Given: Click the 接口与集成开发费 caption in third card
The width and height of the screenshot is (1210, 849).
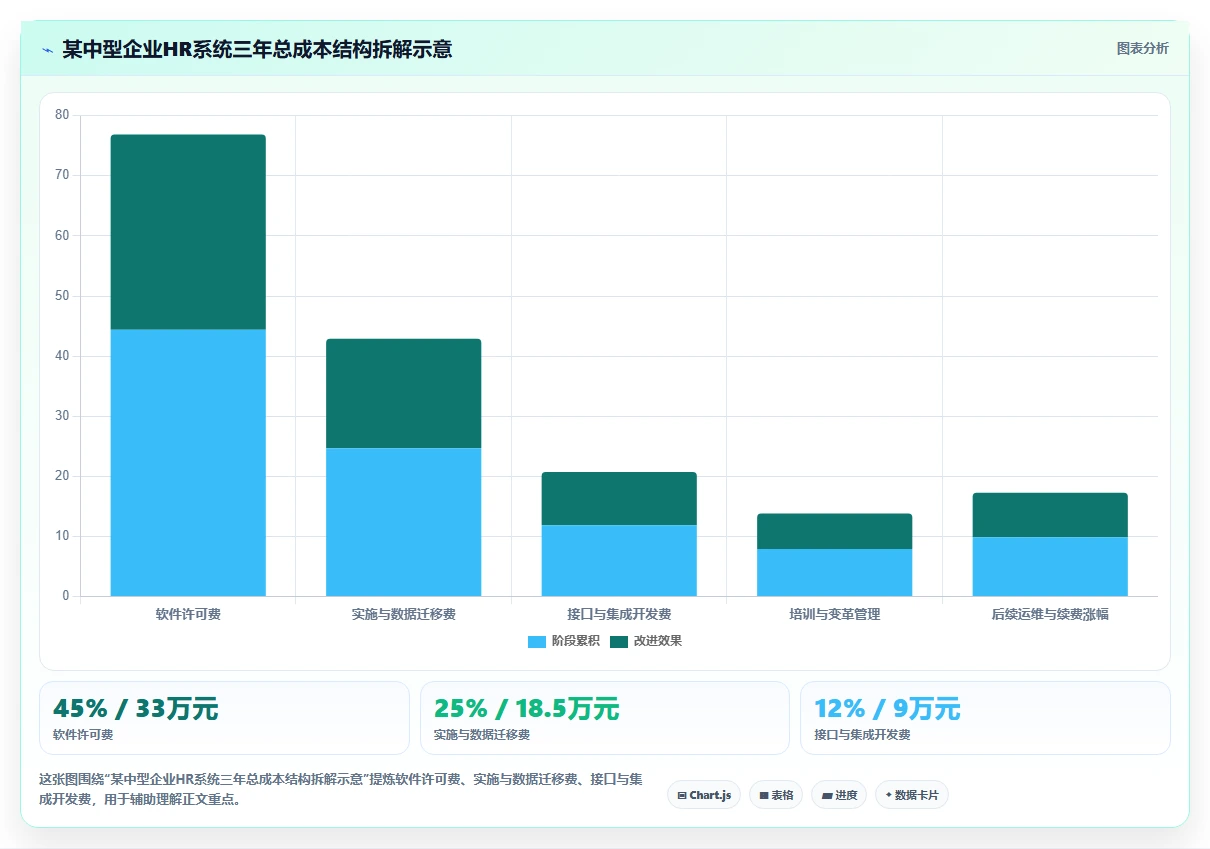Looking at the screenshot, I should (x=863, y=735).
